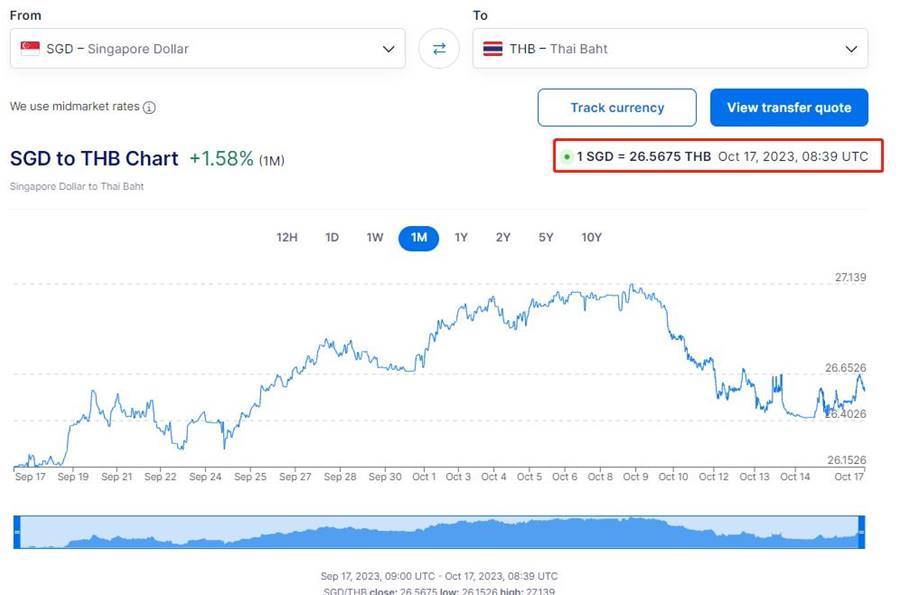The height and width of the screenshot is (595, 900).
Task: Expand the THB currency dropdown chevron
Action: pos(851,49)
